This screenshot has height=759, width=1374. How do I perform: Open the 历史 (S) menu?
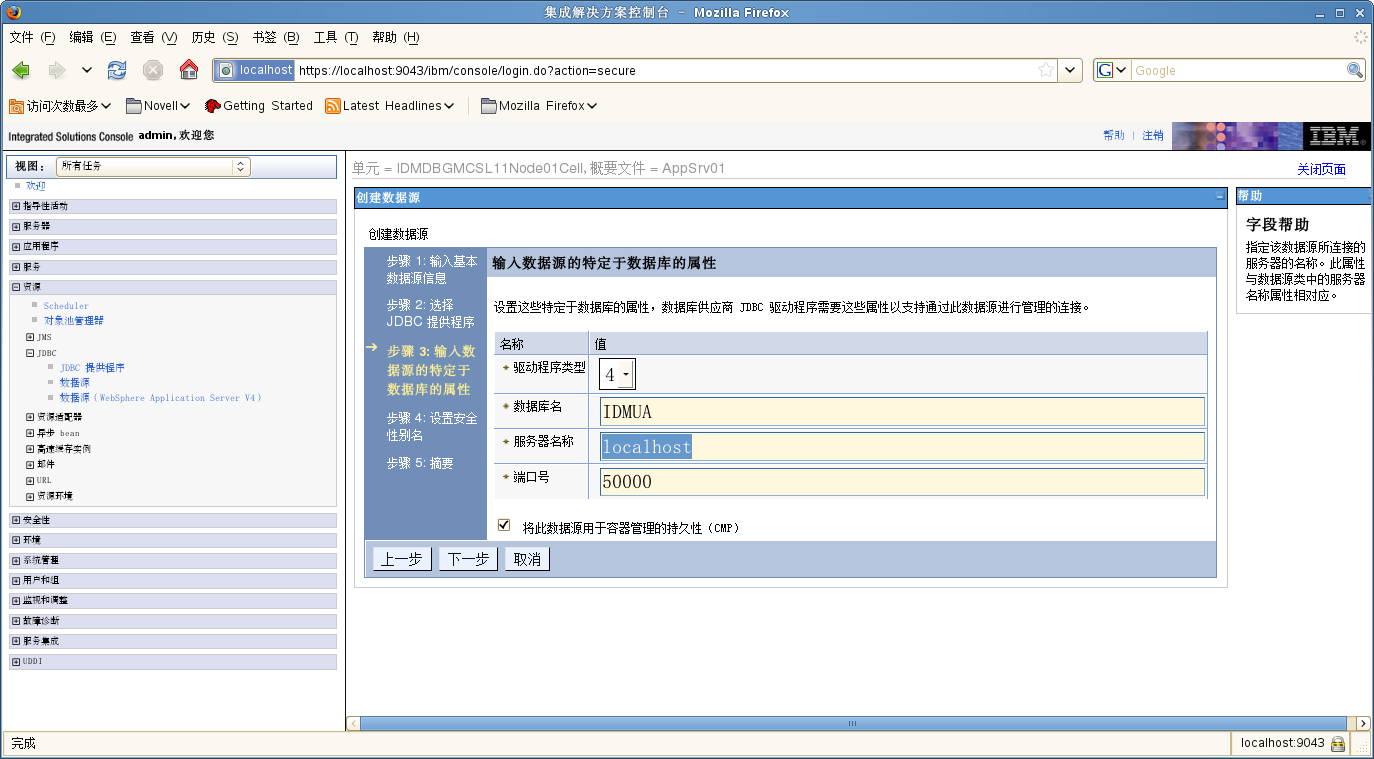(214, 37)
